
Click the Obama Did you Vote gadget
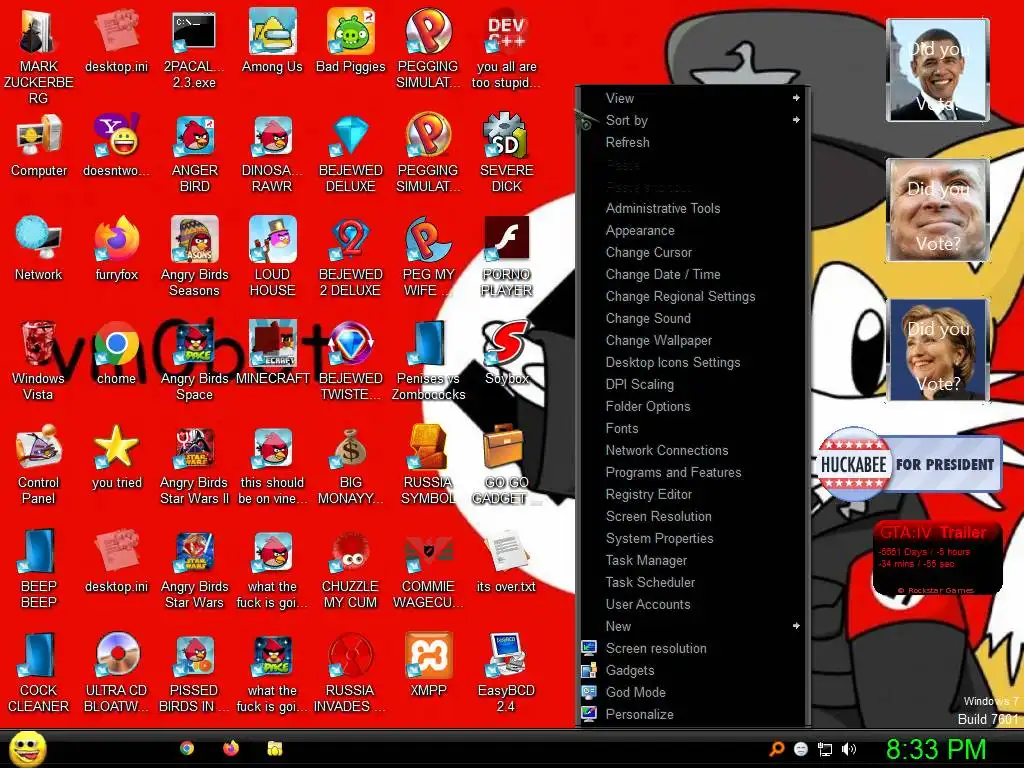[x=938, y=70]
